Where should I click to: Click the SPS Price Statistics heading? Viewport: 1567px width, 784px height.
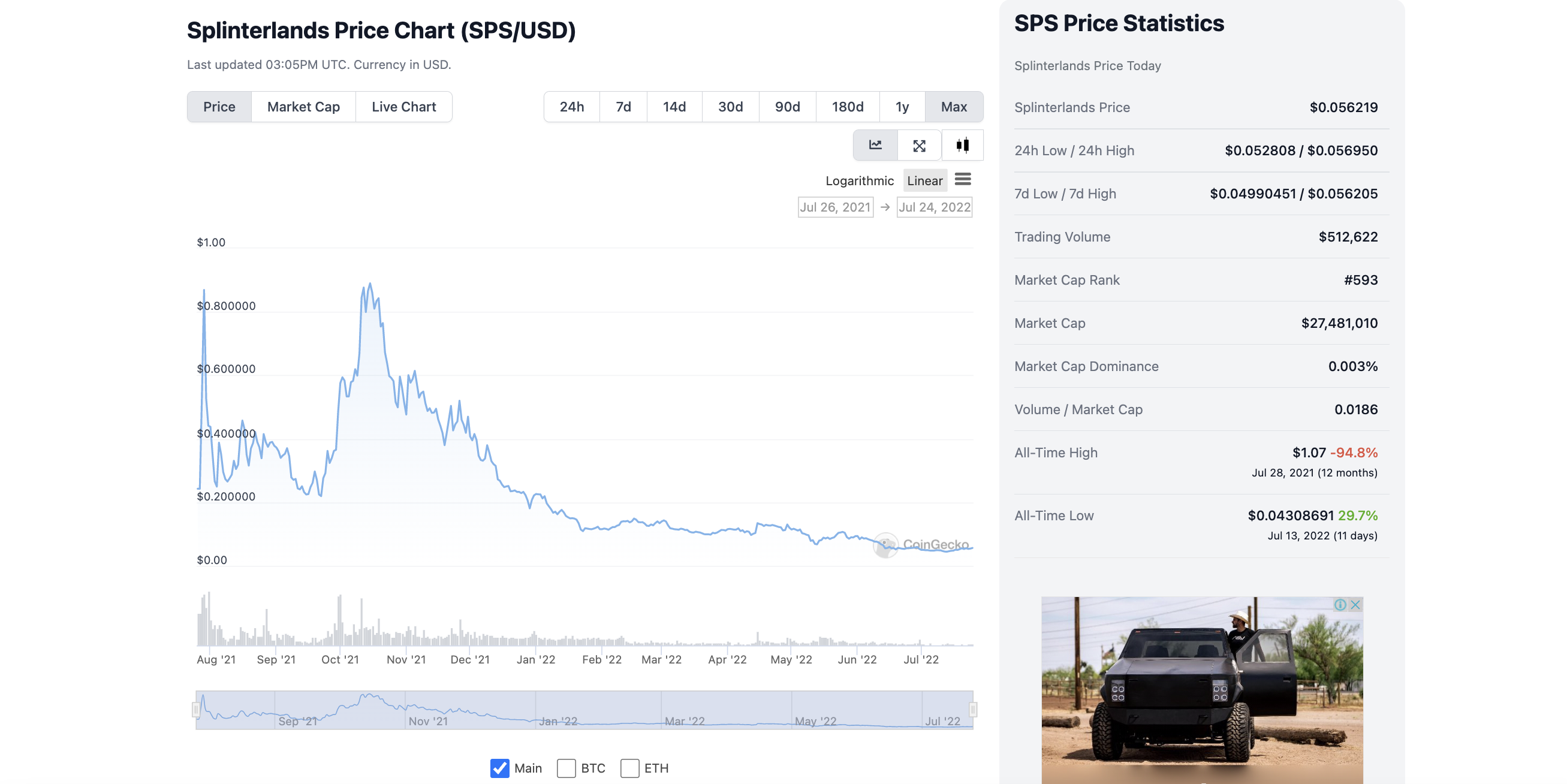1119,24
